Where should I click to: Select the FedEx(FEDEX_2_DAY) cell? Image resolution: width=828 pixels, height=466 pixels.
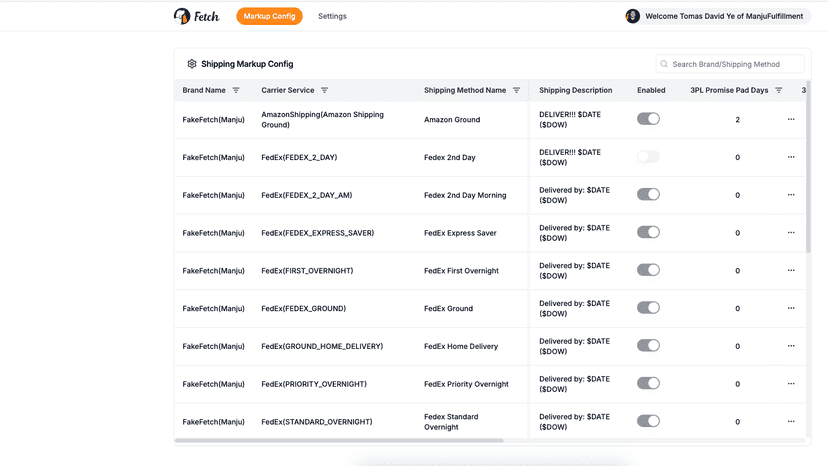coord(299,157)
